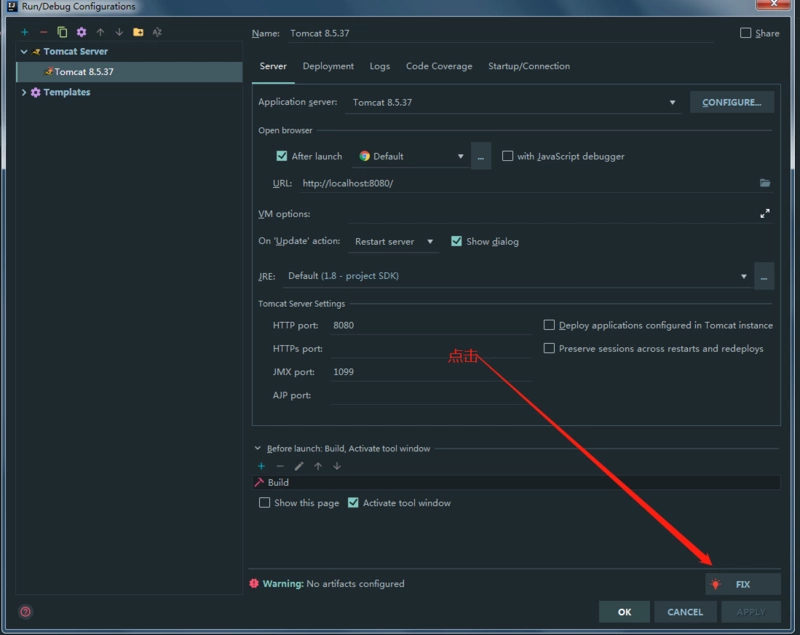Image resolution: width=800 pixels, height=635 pixels.
Task: Open the Startup/Connection tab
Action: (x=528, y=66)
